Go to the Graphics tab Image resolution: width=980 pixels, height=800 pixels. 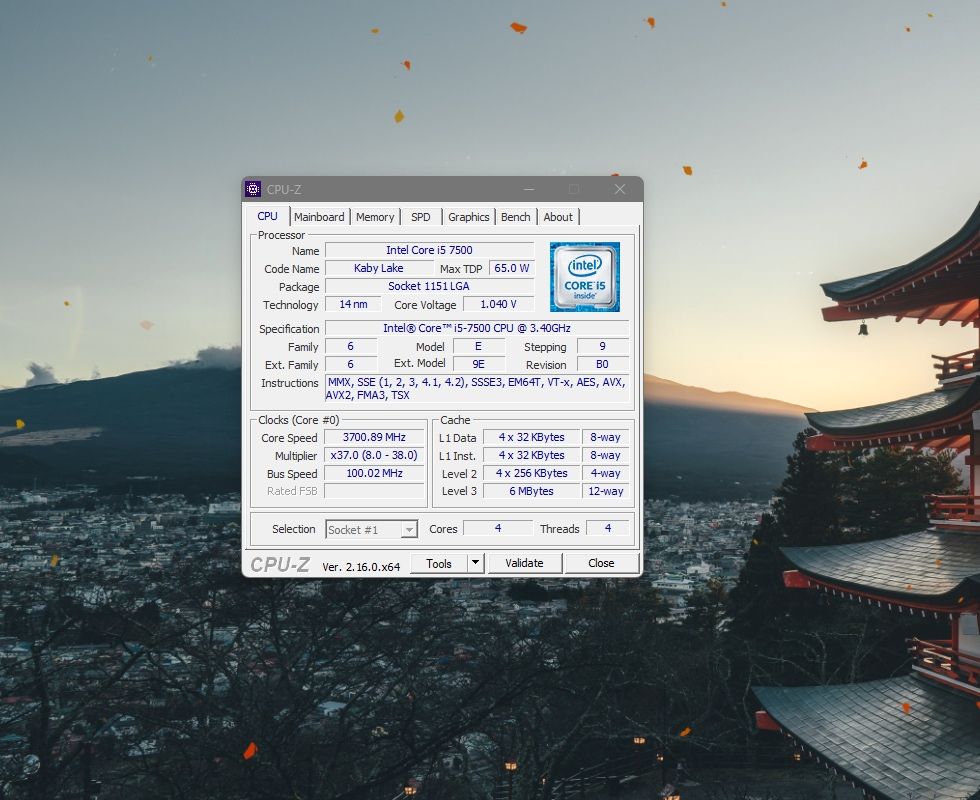pyautogui.click(x=469, y=217)
